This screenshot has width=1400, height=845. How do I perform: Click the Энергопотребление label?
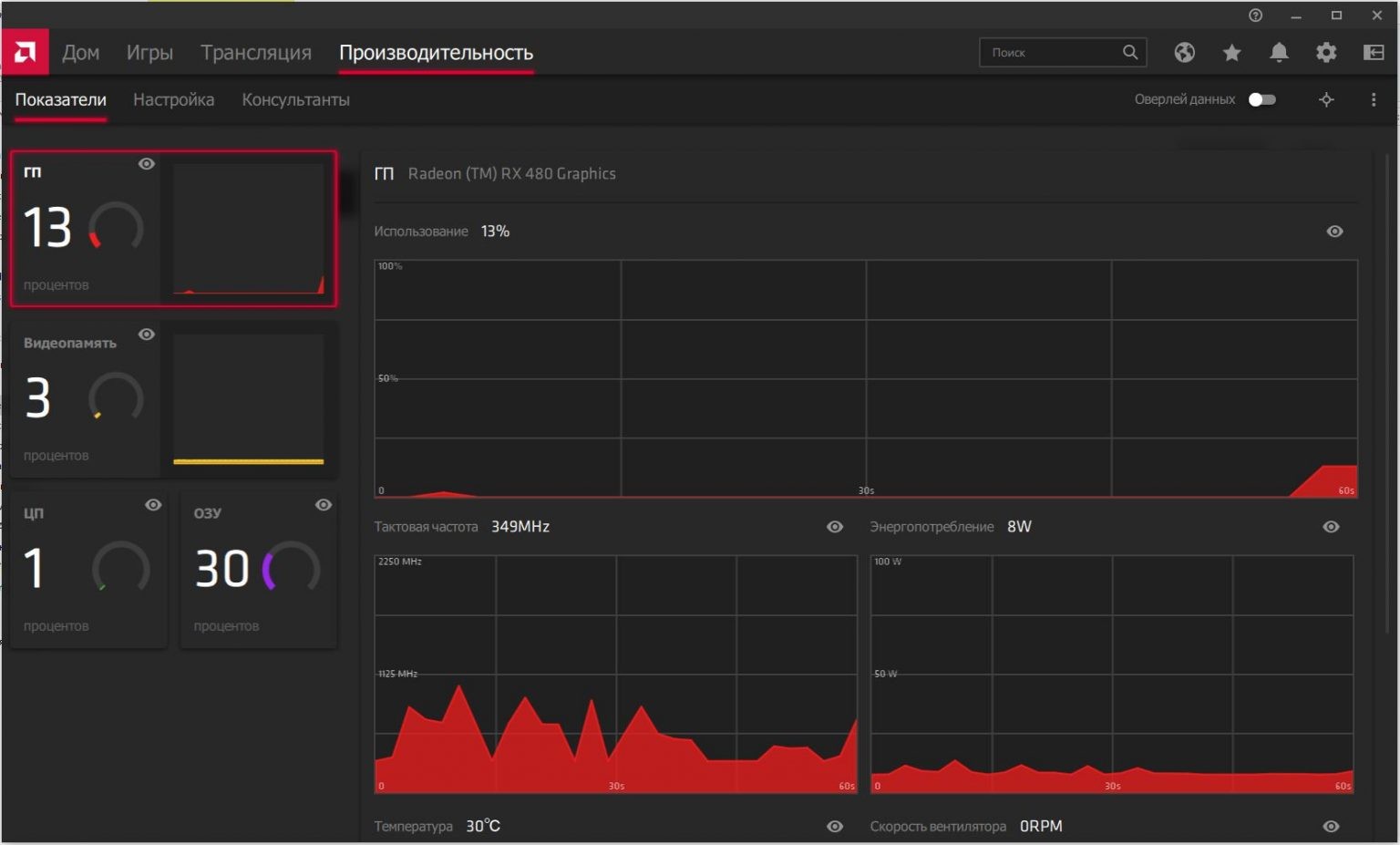pos(932,527)
